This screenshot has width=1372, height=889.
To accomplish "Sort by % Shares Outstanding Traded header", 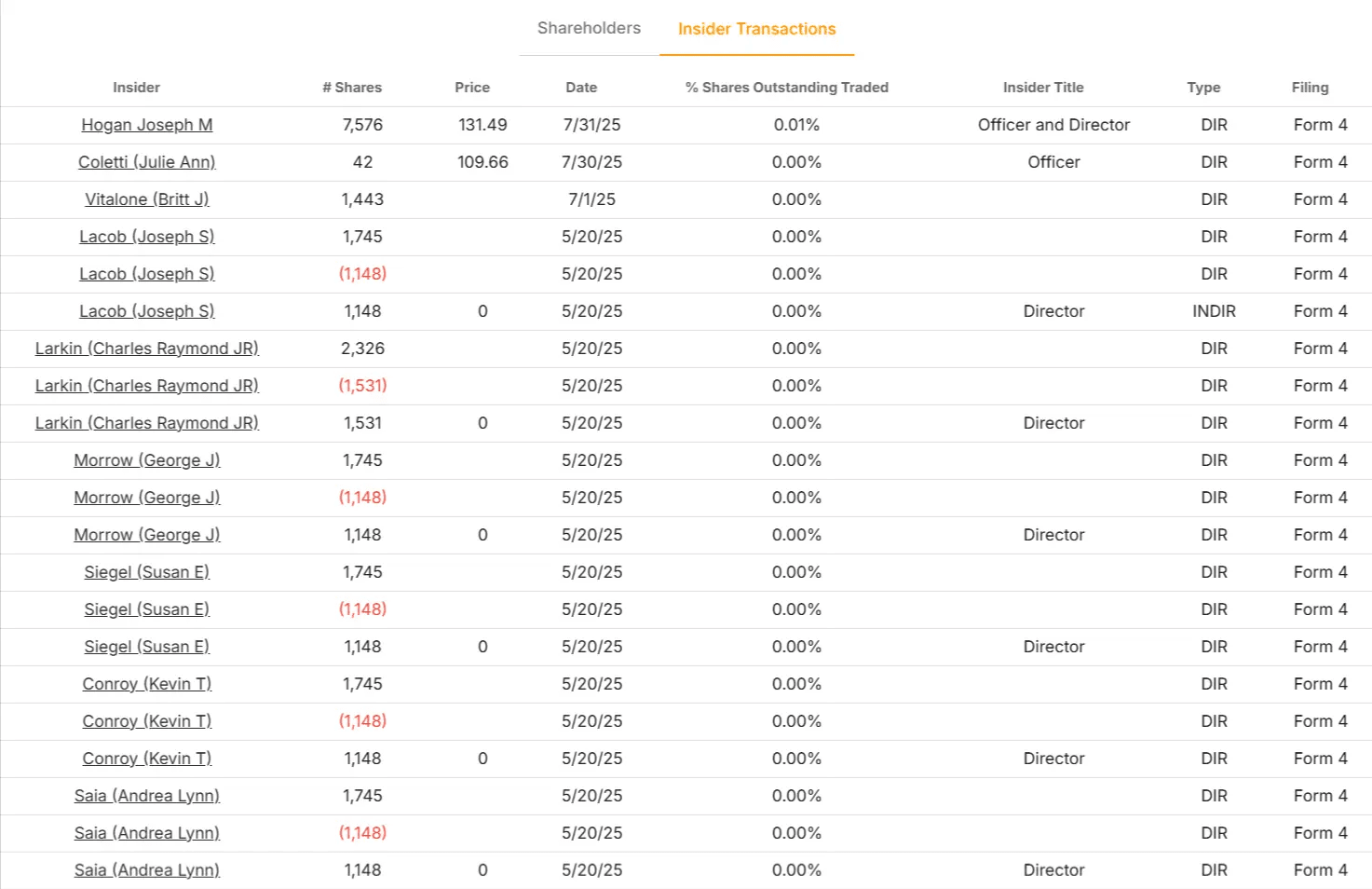I will 787,88.
